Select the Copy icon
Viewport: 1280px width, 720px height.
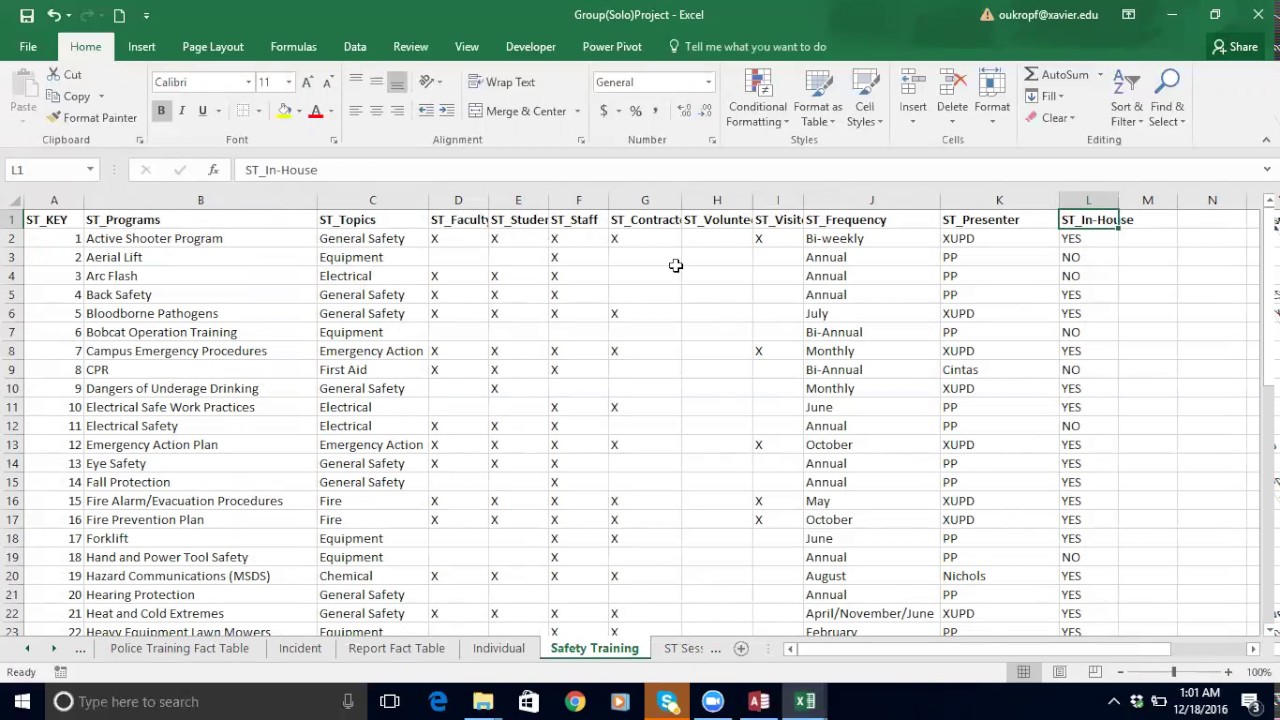[x=55, y=97]
